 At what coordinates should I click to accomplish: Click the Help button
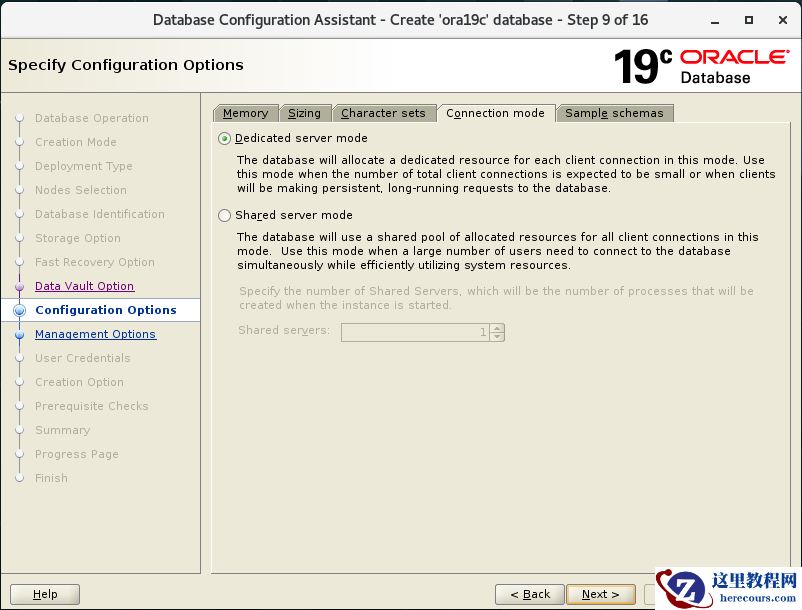(x=45, y=594)
